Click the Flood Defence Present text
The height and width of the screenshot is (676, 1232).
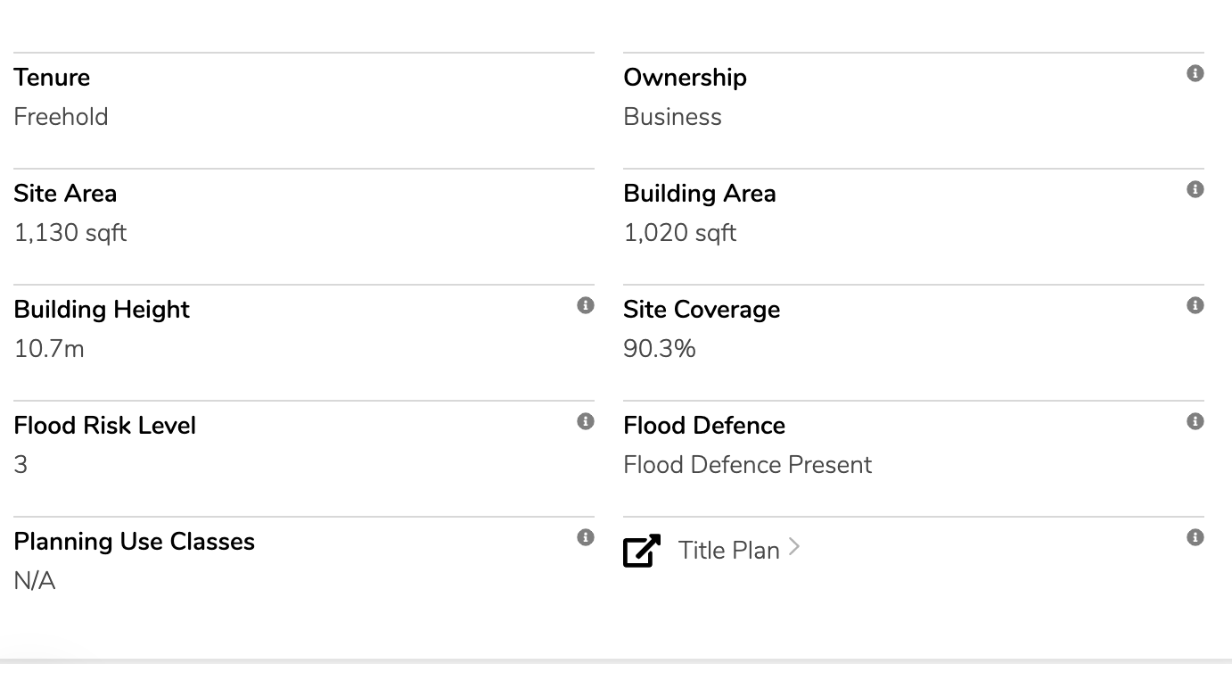(747, 465)
